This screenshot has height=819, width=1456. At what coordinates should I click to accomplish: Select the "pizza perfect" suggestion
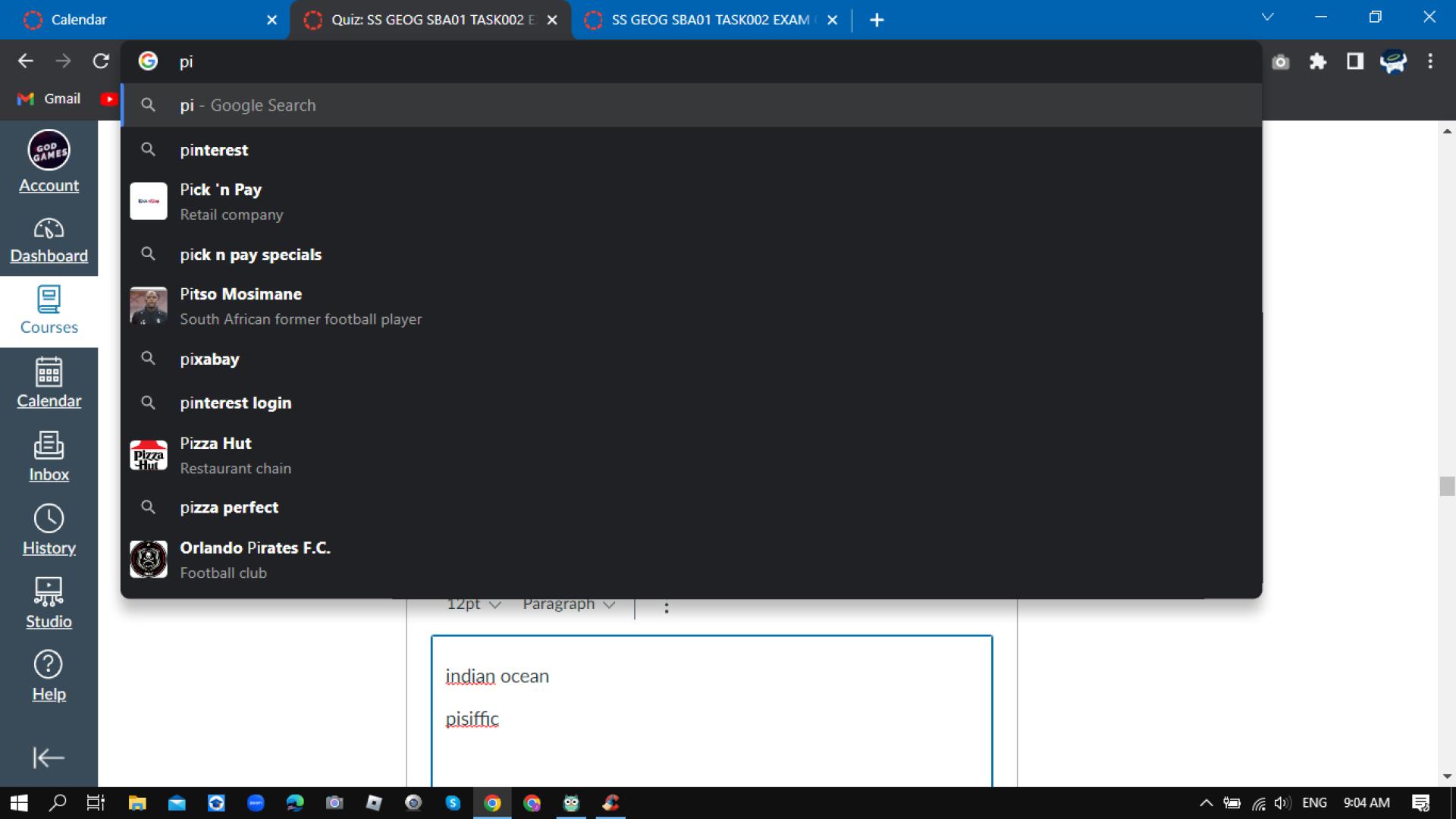691,507
